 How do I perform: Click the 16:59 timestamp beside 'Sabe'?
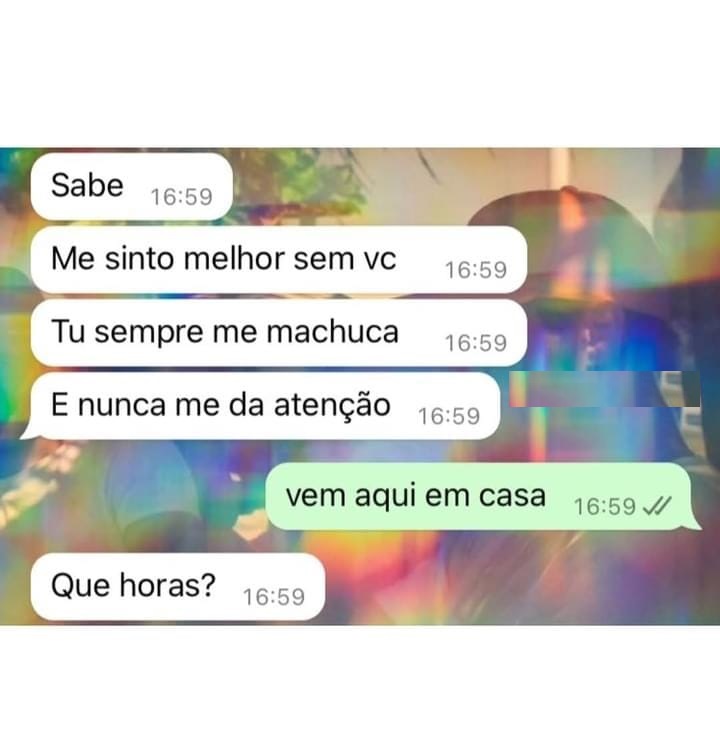pyautogui.click(x=182, y=197)
